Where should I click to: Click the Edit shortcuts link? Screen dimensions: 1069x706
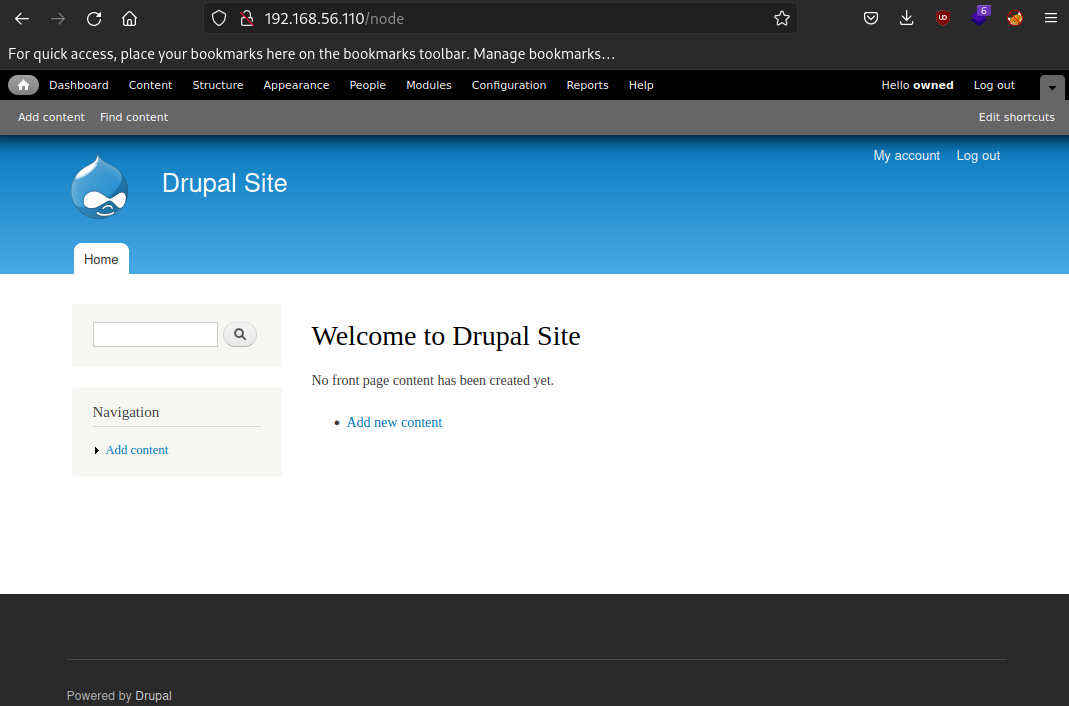point(1016,117)
